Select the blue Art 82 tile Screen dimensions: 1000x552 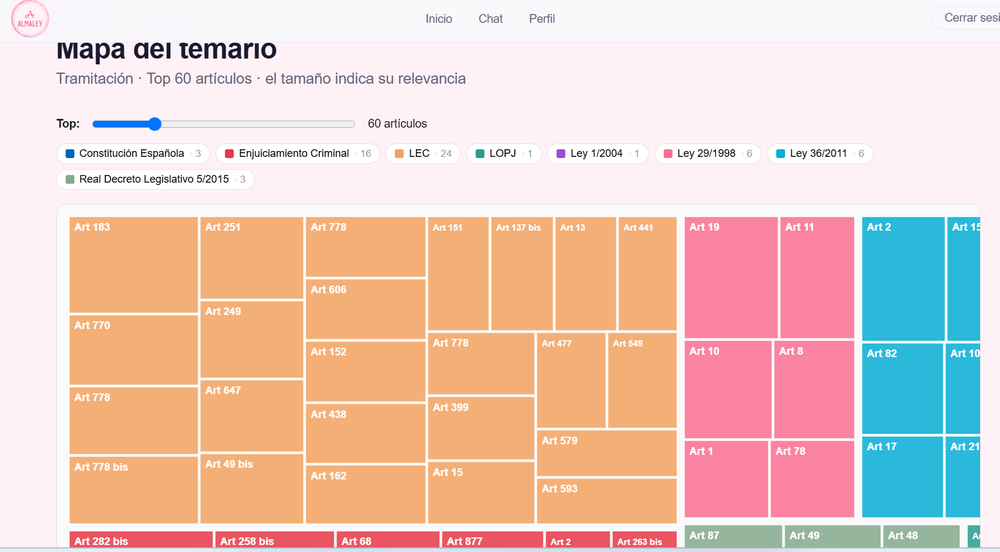coord(902,389)
